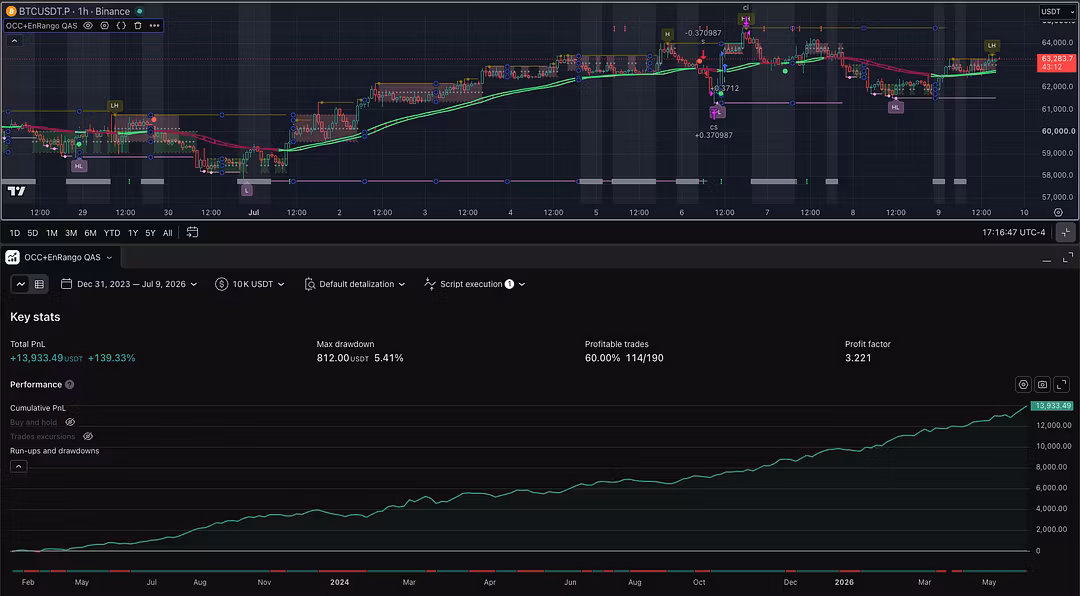Show the Trades excursions series
Viewport: 1080px width, 596px height.
pos(87,436)
